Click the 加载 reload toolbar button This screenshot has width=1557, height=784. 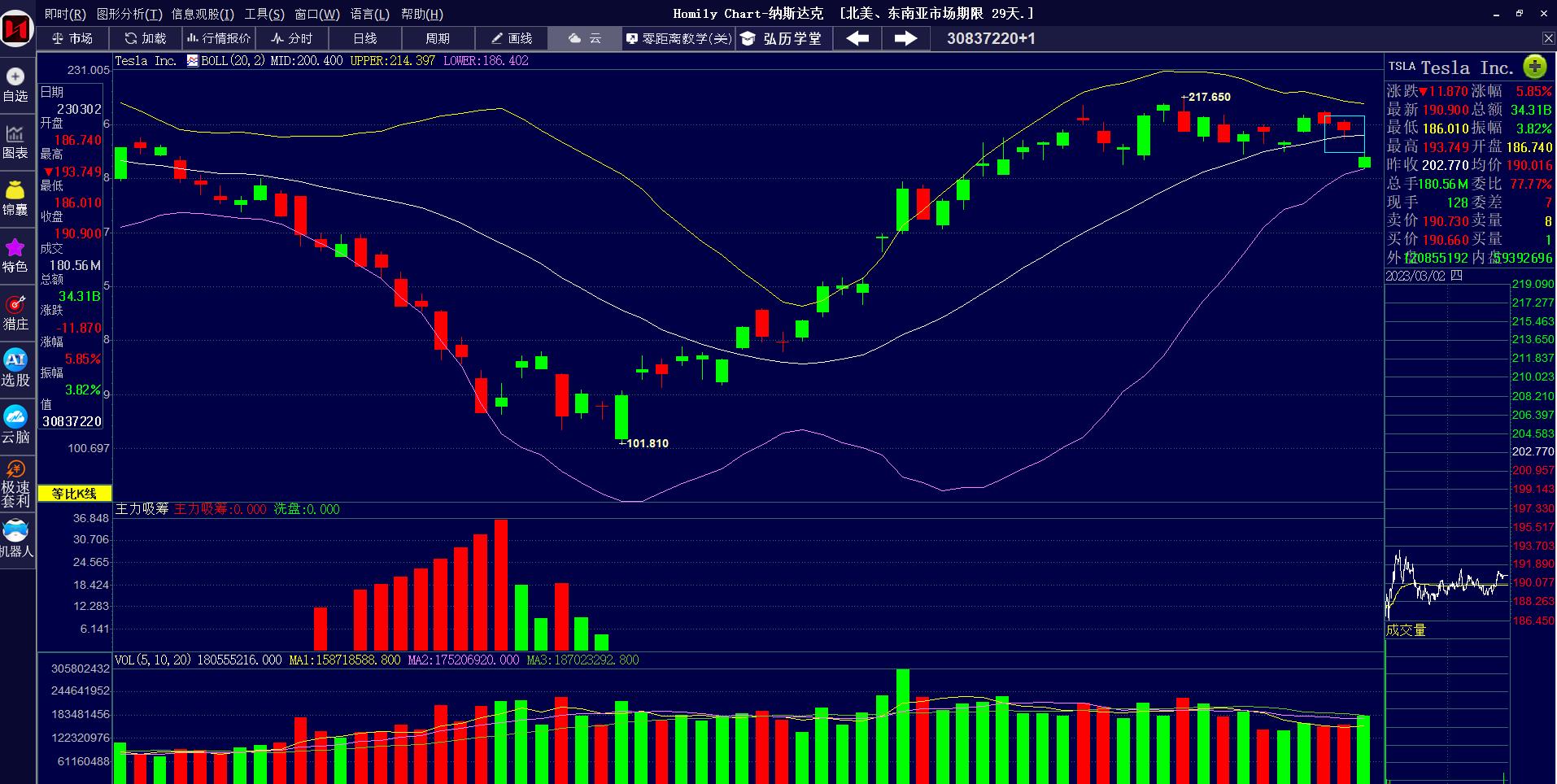(145, 38)
